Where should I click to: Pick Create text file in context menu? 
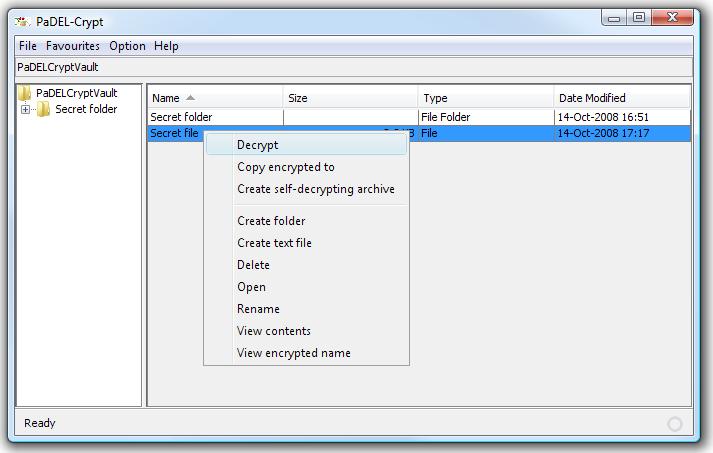tap(274, 243)
